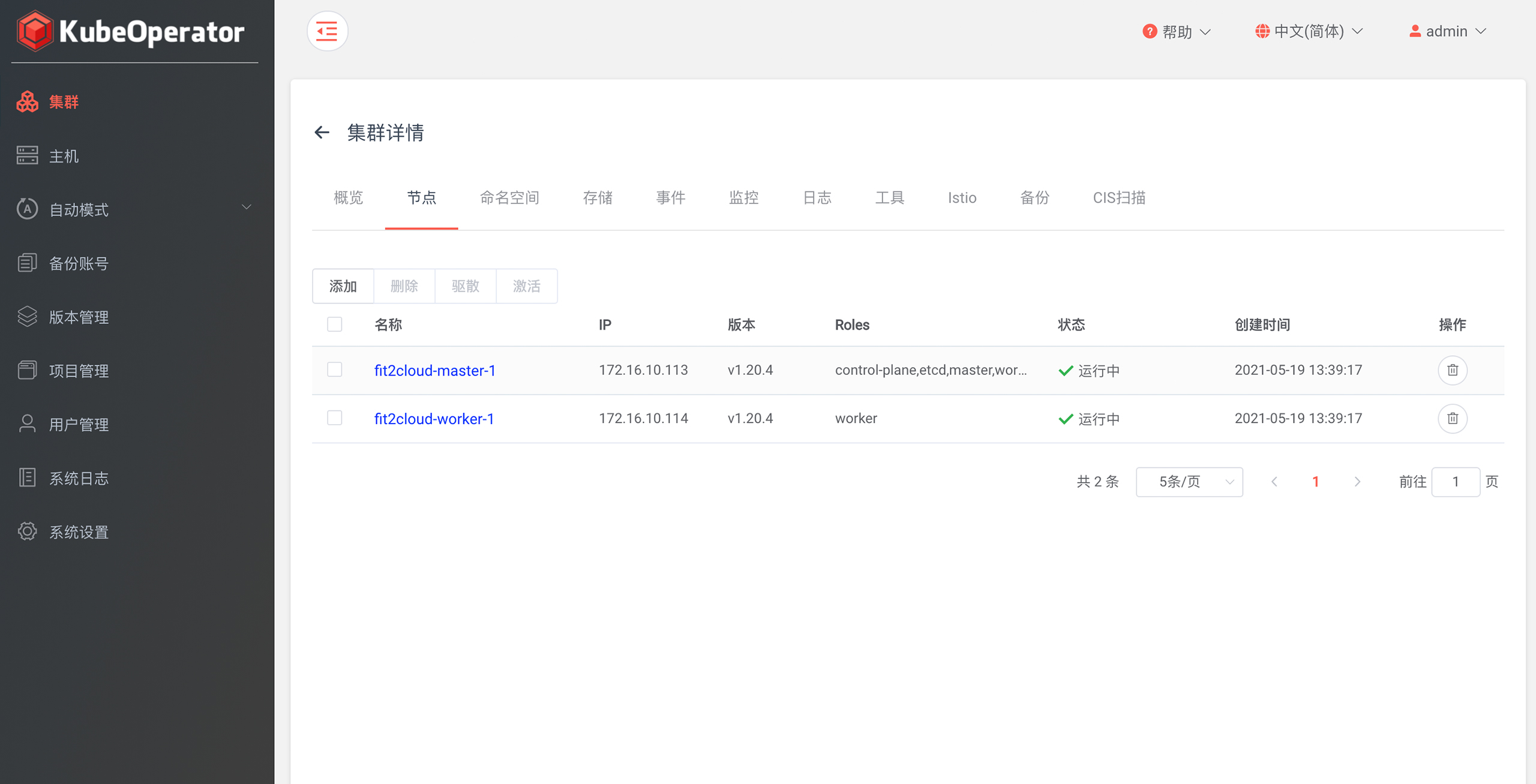The width and height of the screenshot is (1536, 784).
Task: Open the 系统设置 gear item
Action: tap(137, 531)
